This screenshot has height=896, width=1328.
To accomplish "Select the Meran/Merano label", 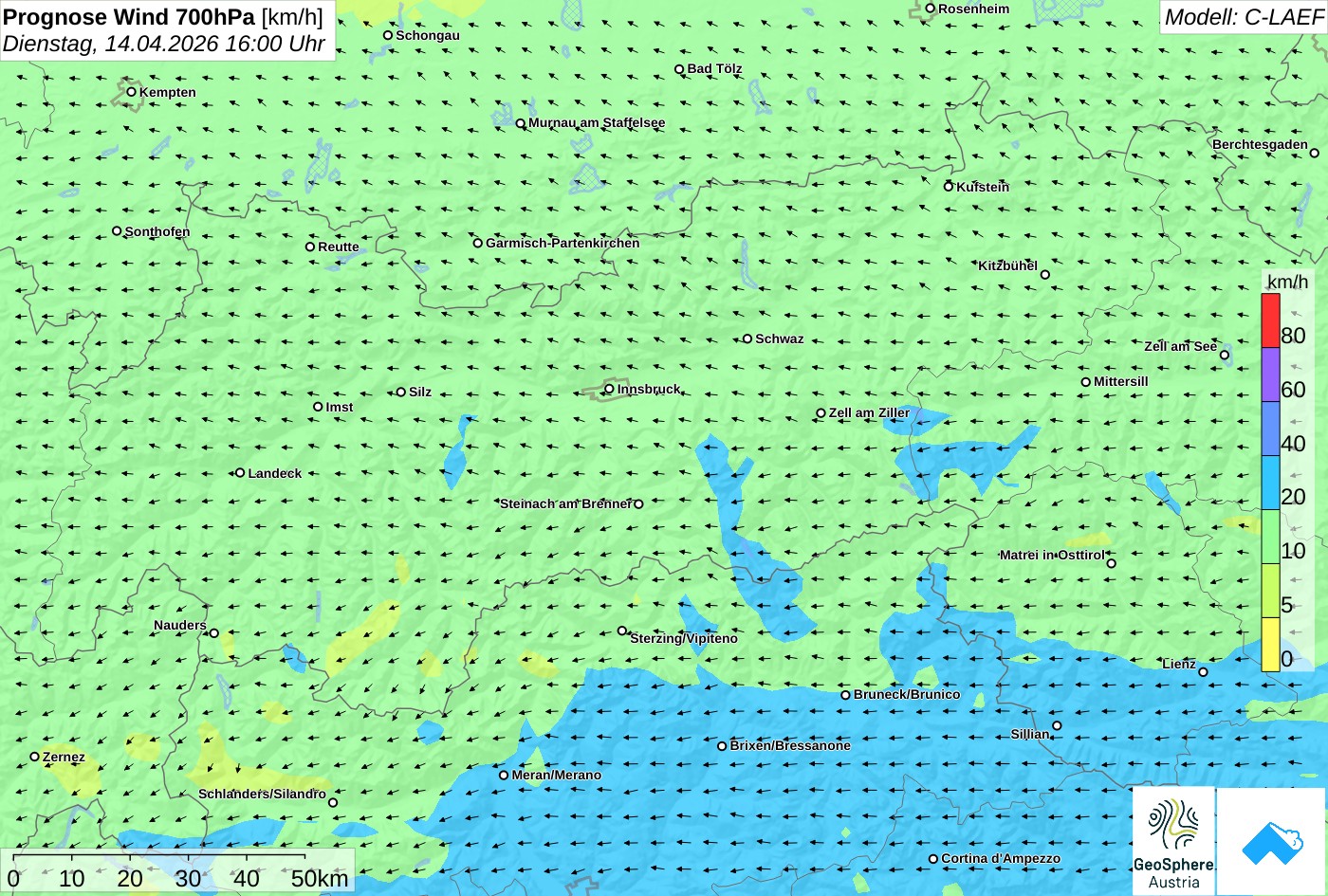I will pos(557,775).
